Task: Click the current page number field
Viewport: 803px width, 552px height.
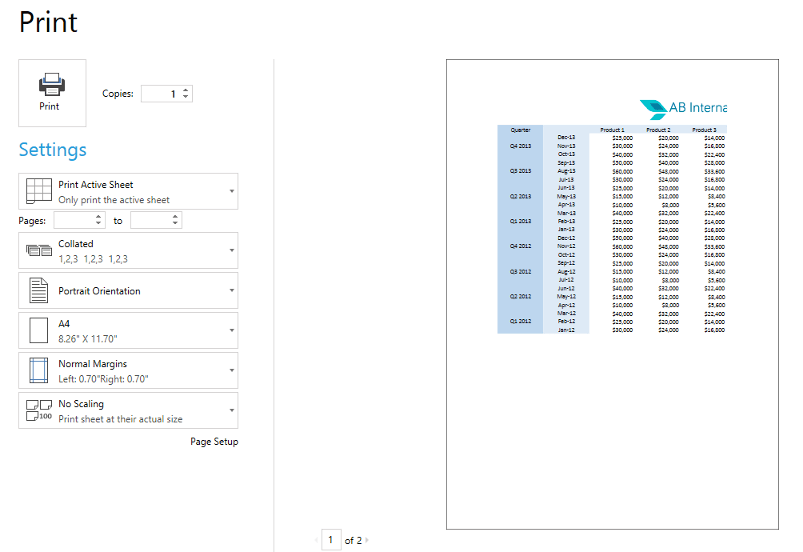Action: click(x=331, y=540)
